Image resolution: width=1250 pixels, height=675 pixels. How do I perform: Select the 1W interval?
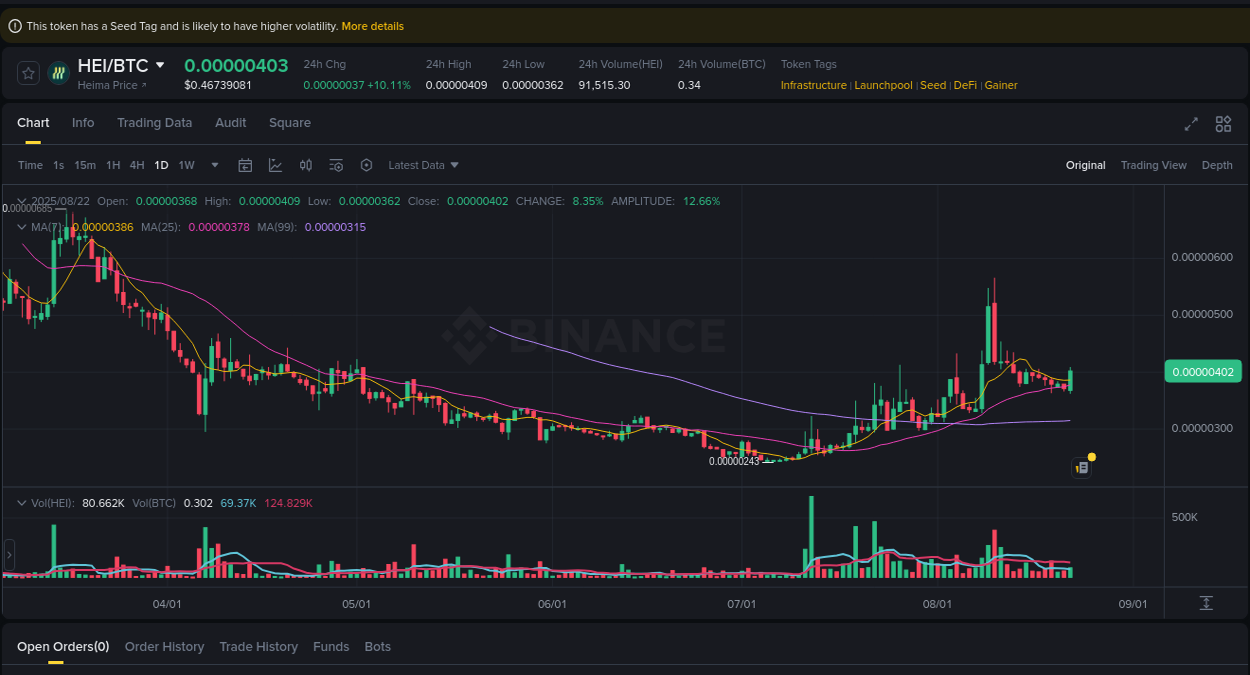pyautogui.click(x=187, y=165)
